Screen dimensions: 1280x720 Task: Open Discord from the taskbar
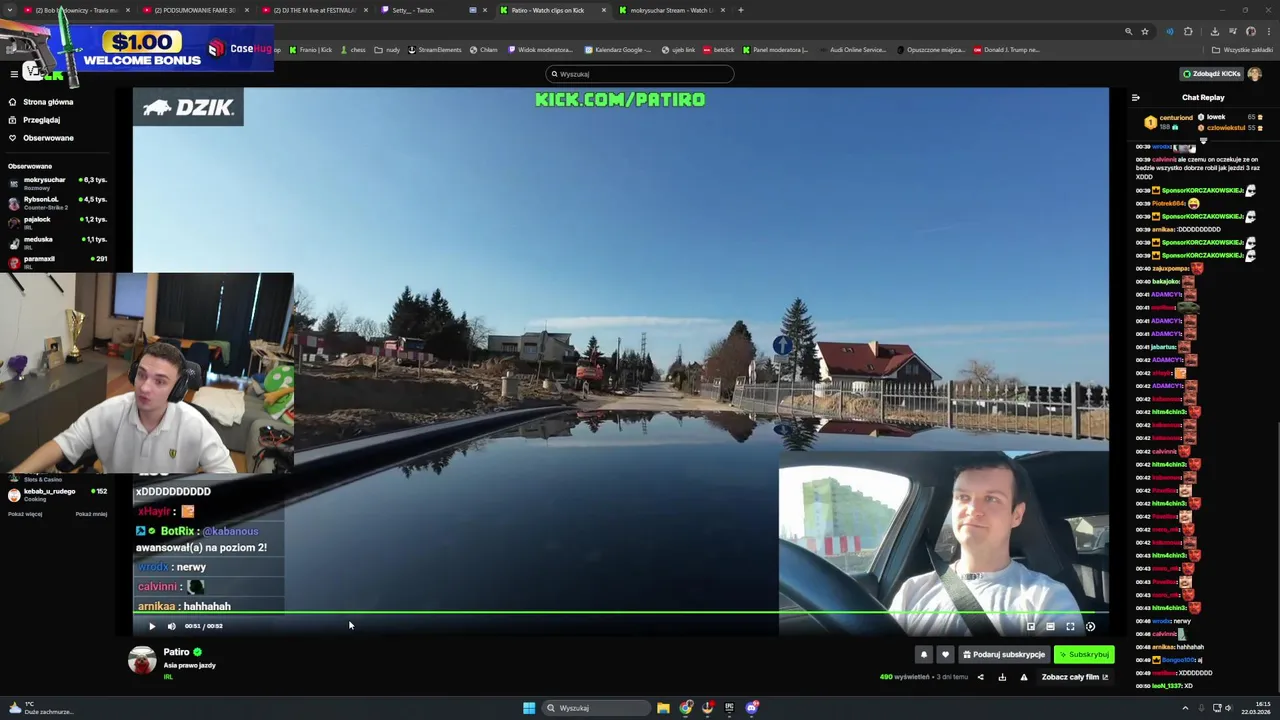pos(752,708)
